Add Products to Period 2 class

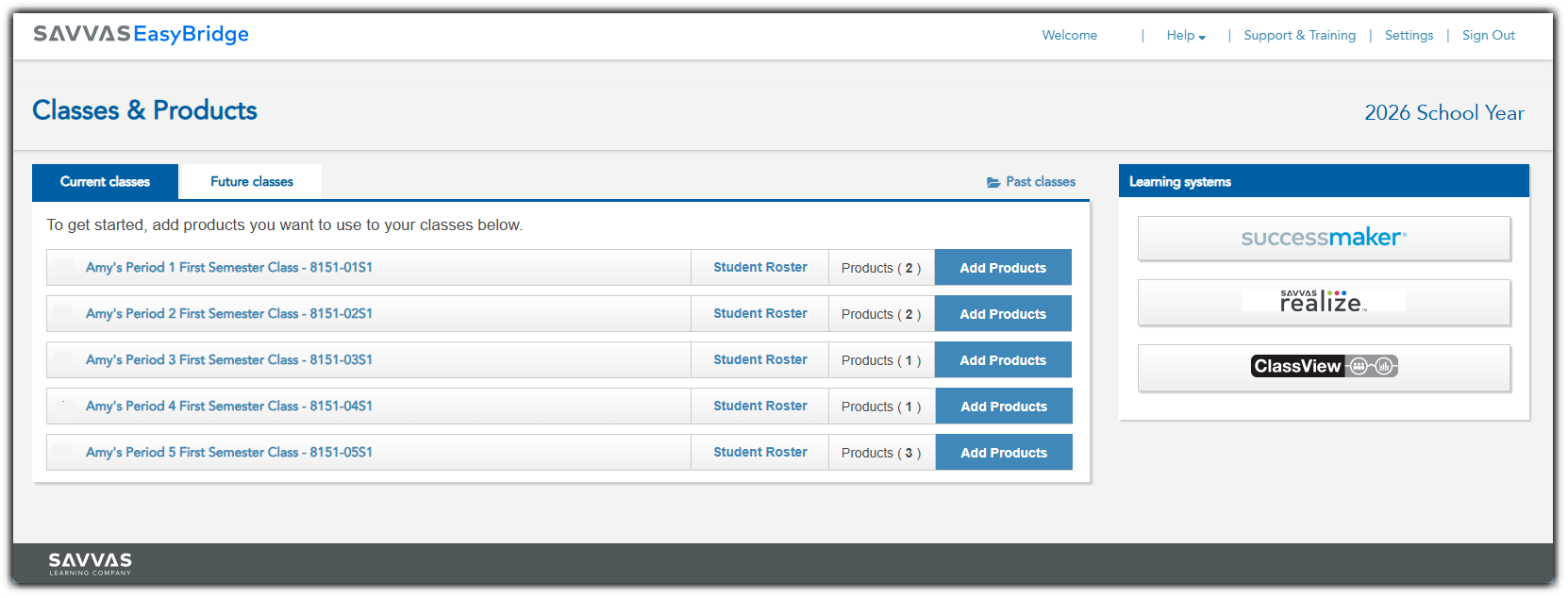click(x=1003, y=313)
